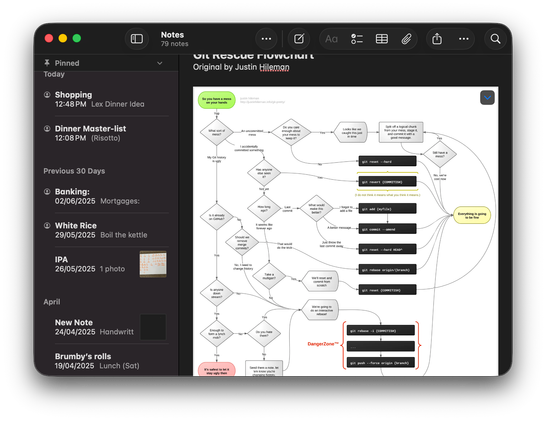Open the Shopping note
Screen dimensions: 546x421
pyautogui.click(x=106, y=99)
